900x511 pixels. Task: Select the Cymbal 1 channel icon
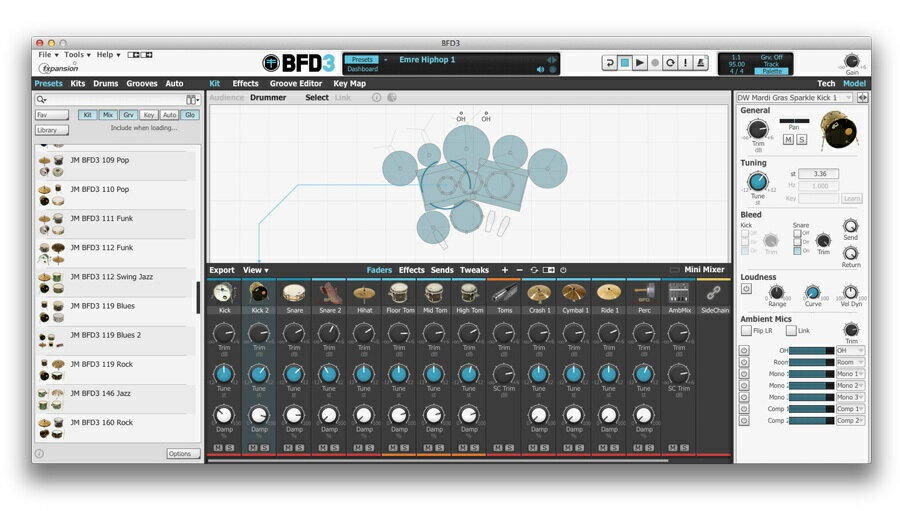[x=574, y=293]
